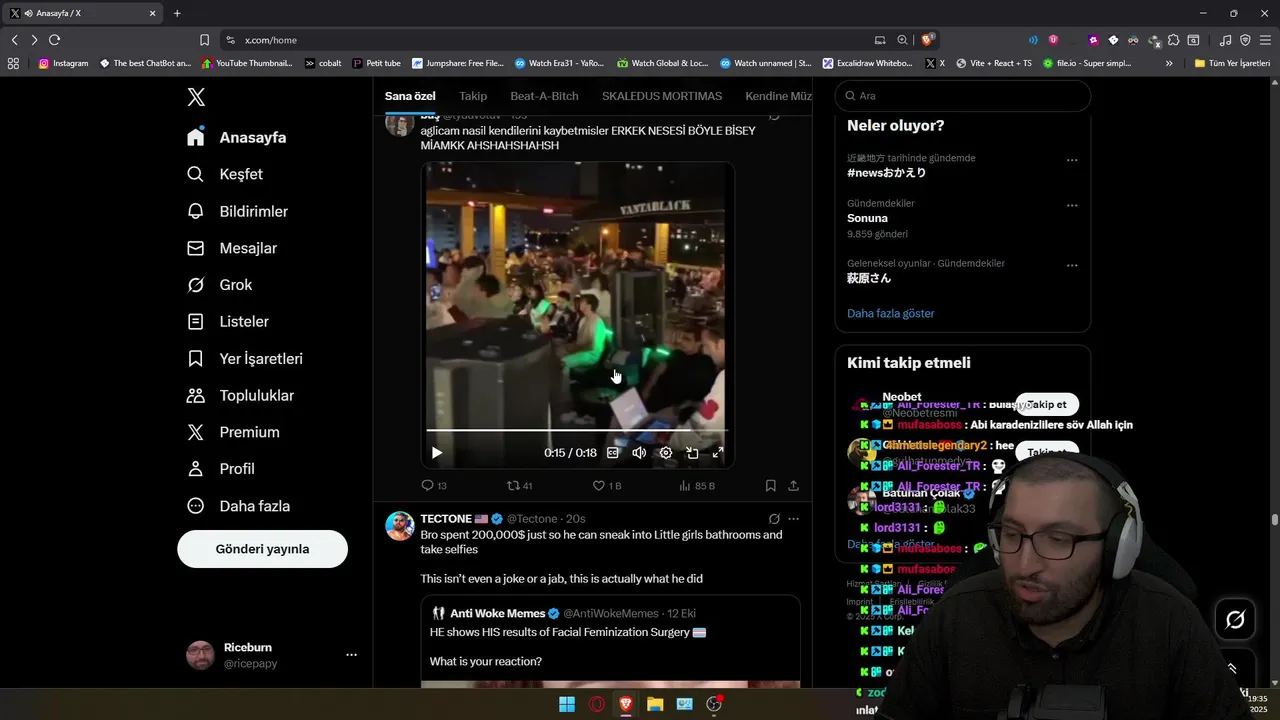The width and height of the screenshot is (1280, 720).
Task: Seek on the video progress bar
Action: pyautogui.click(x=577, y=430)
